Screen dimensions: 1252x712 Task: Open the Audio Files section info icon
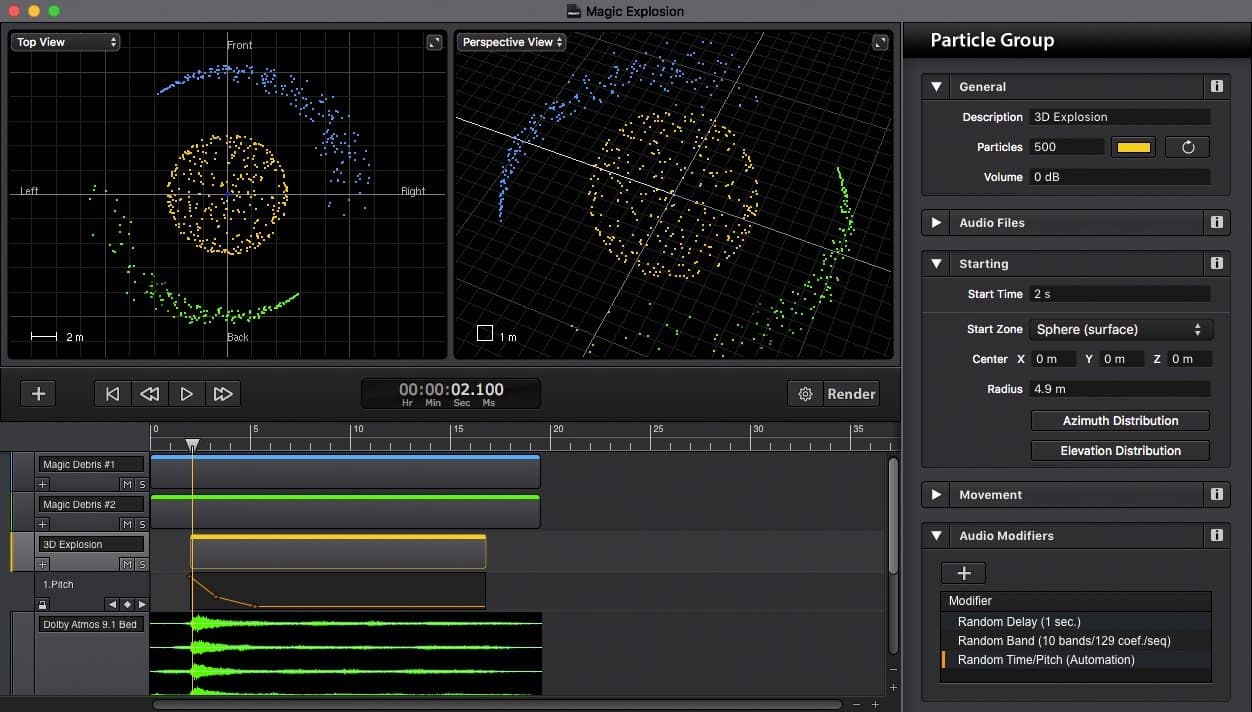pos(1217,223)
